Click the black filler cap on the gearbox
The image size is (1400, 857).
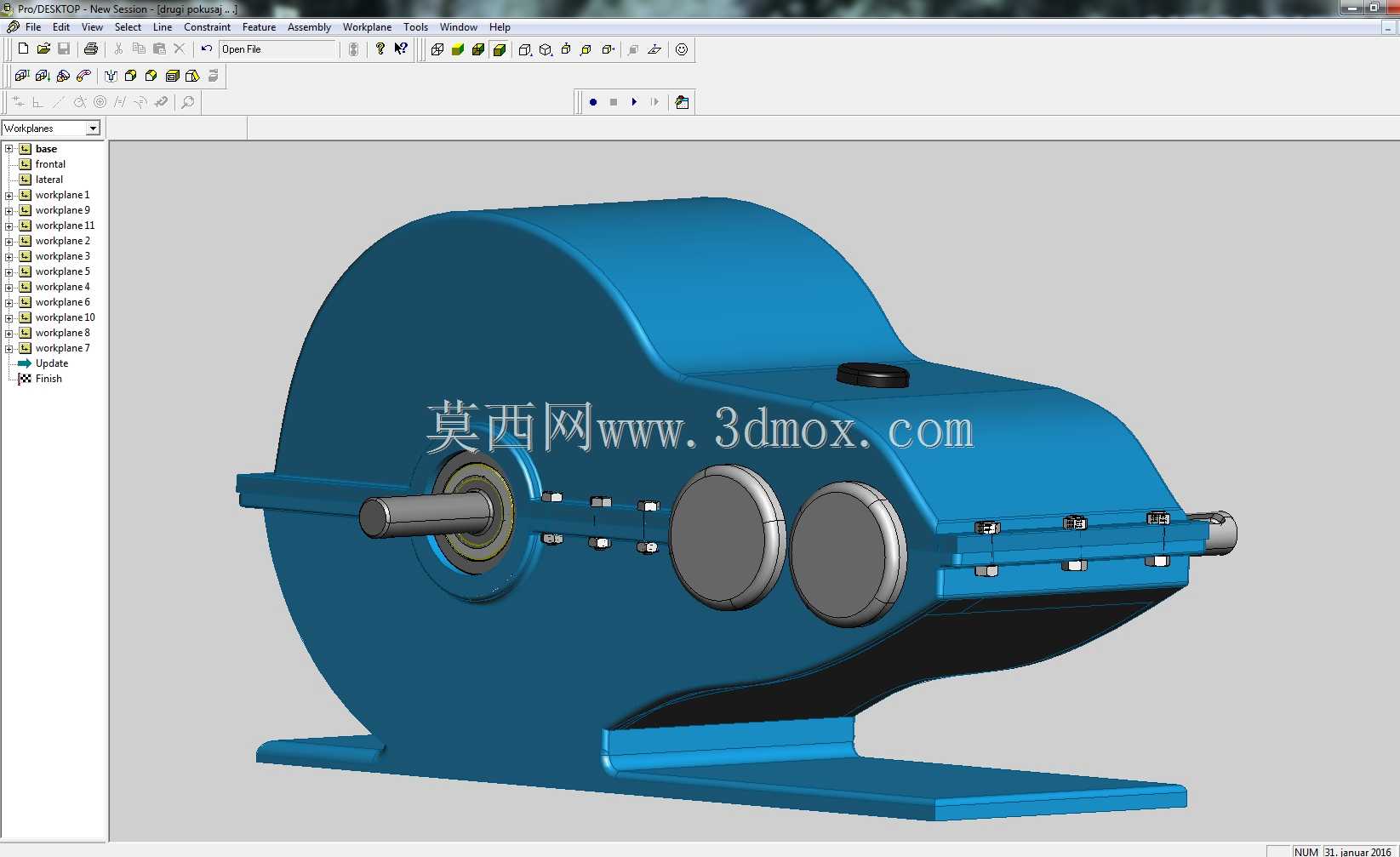873,374
